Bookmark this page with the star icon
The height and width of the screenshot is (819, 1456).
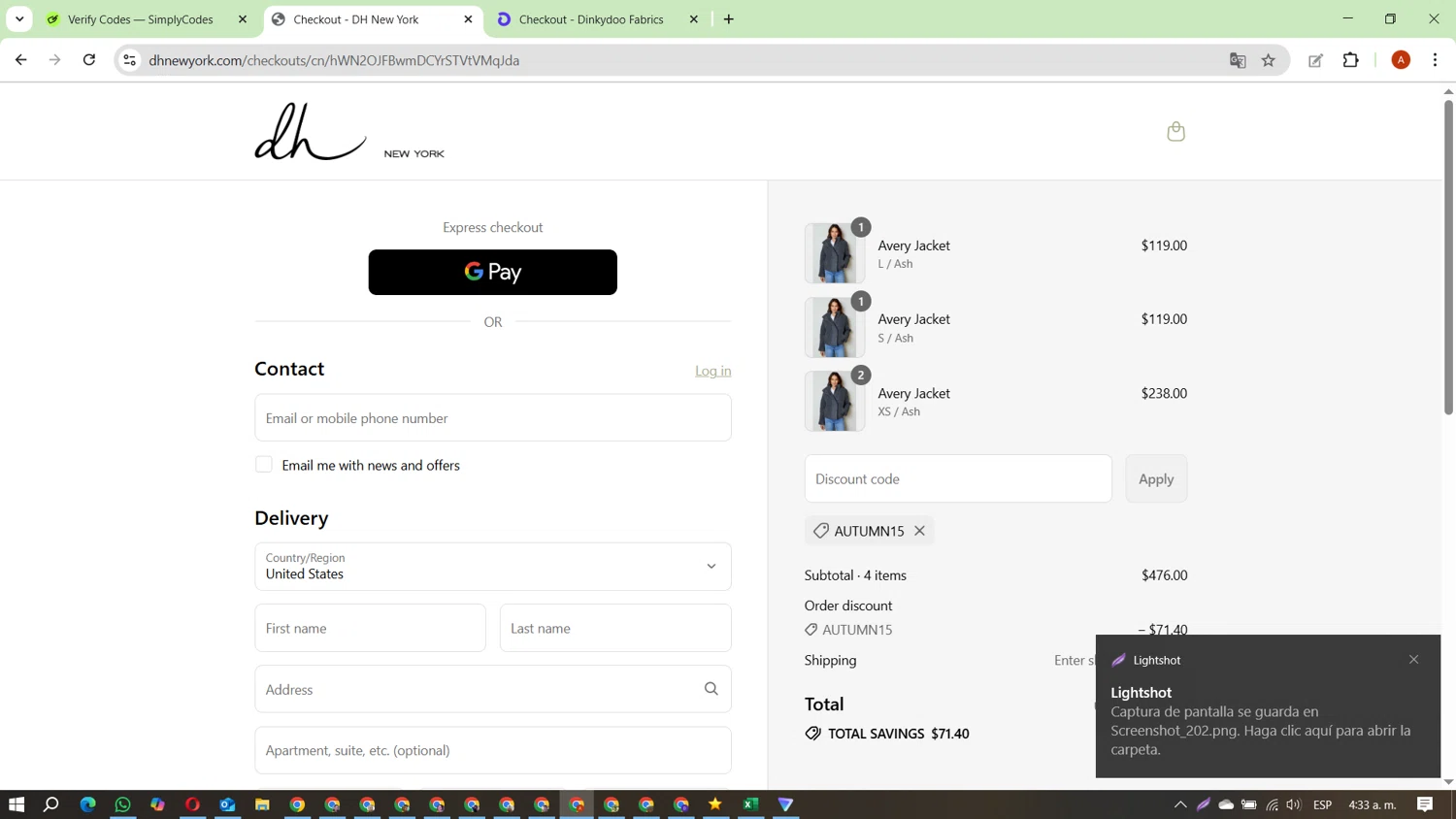click(1269, 60)
